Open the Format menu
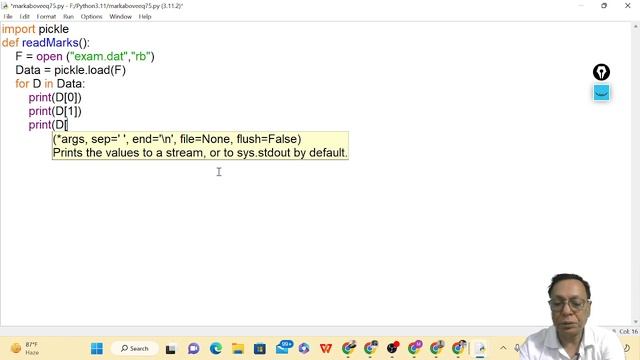This screenshot has height=360, width=640. (46, 17)
